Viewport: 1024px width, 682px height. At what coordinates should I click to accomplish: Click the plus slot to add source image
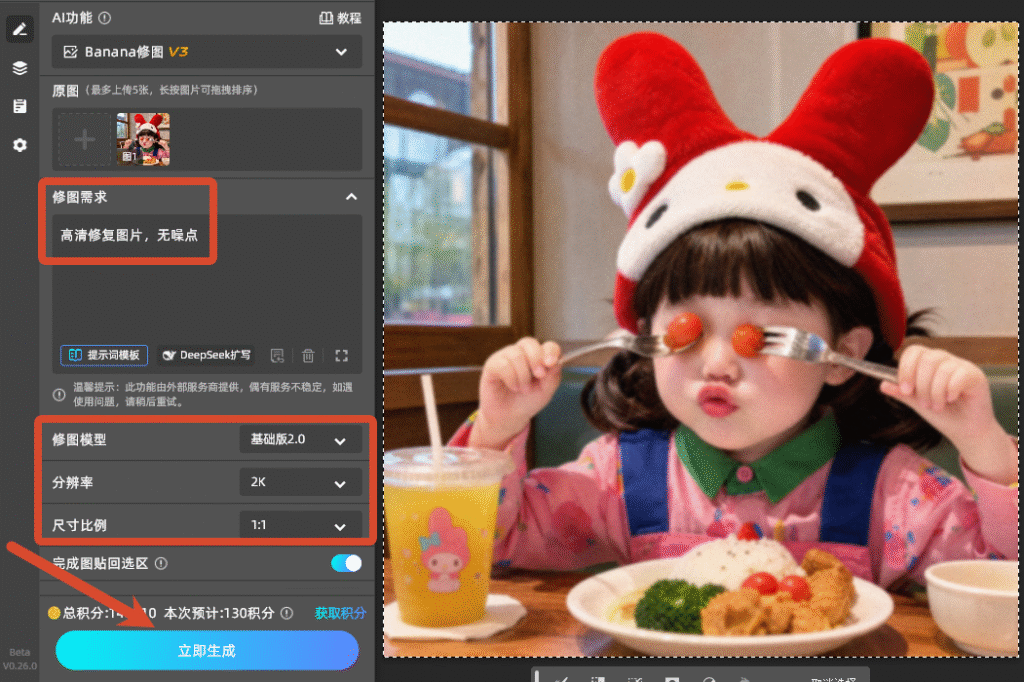[84, 139]
